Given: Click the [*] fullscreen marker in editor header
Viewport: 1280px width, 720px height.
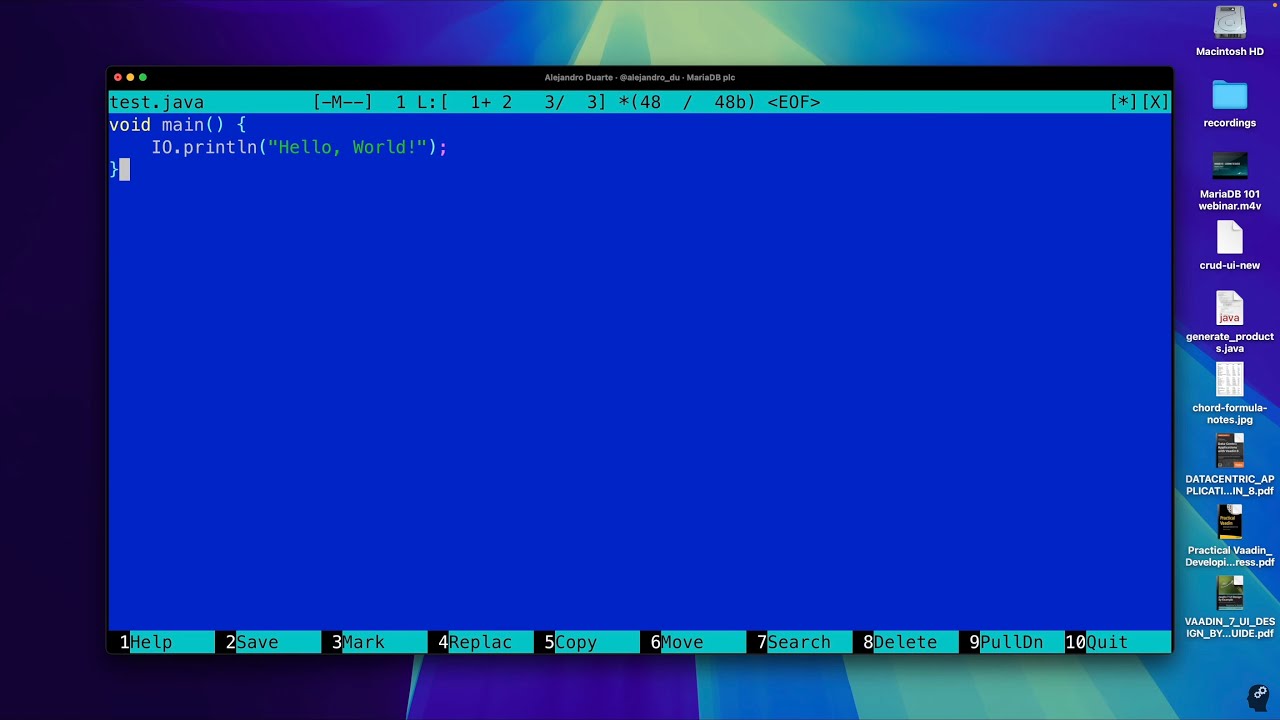Looking at the screenshot, I should click(1123, 102).
